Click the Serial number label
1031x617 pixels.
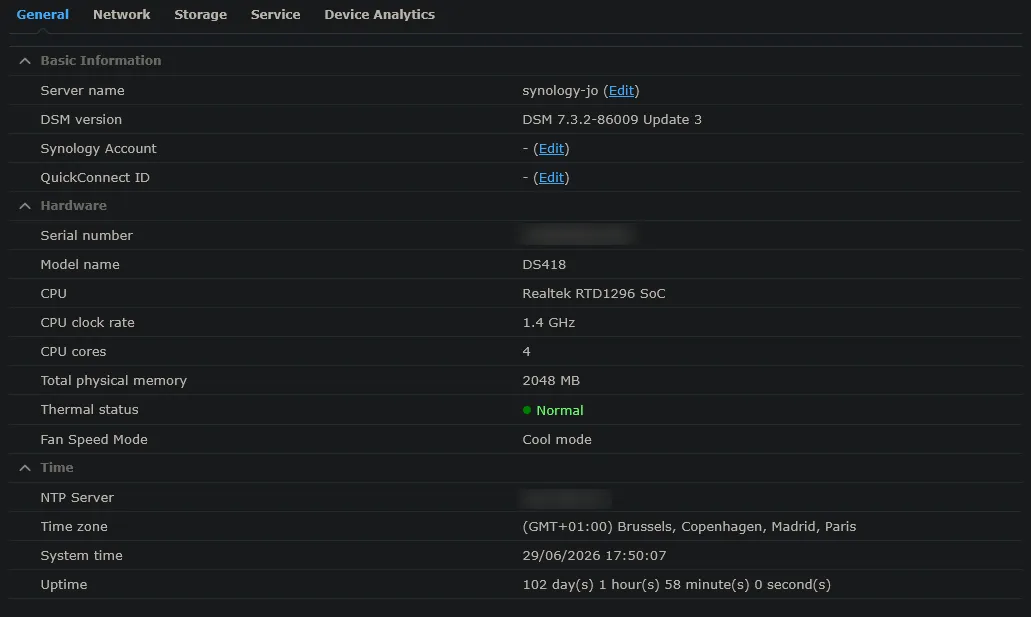86,235
